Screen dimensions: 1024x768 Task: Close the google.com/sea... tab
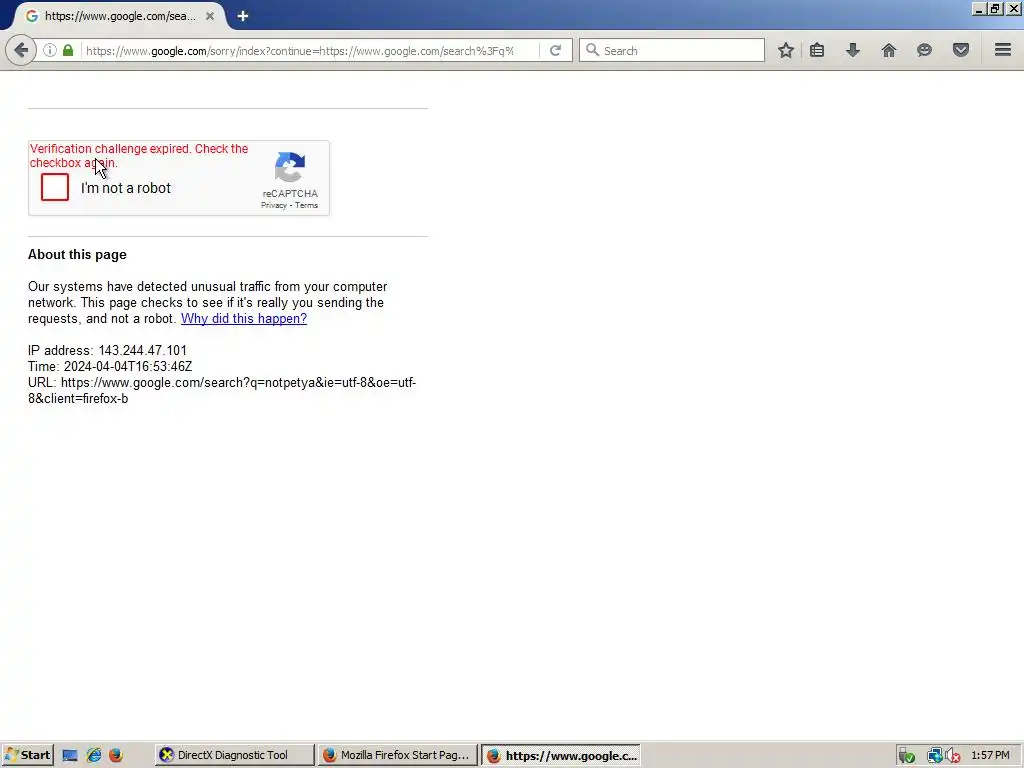coord(210,16)
